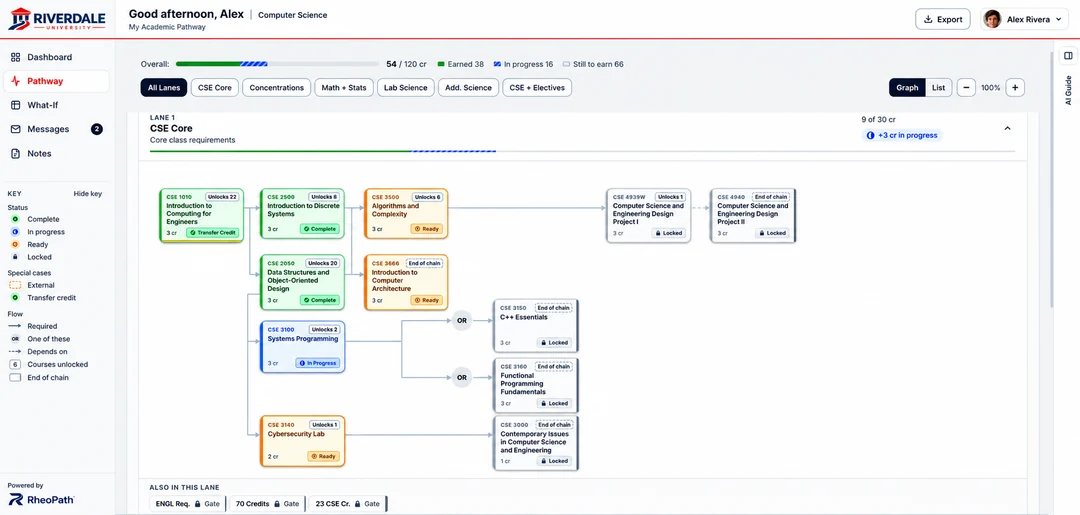This screenshot has height=515, width=1080.
Task: Click Alex Rivera's avatar photo
Action: point(992,19)
